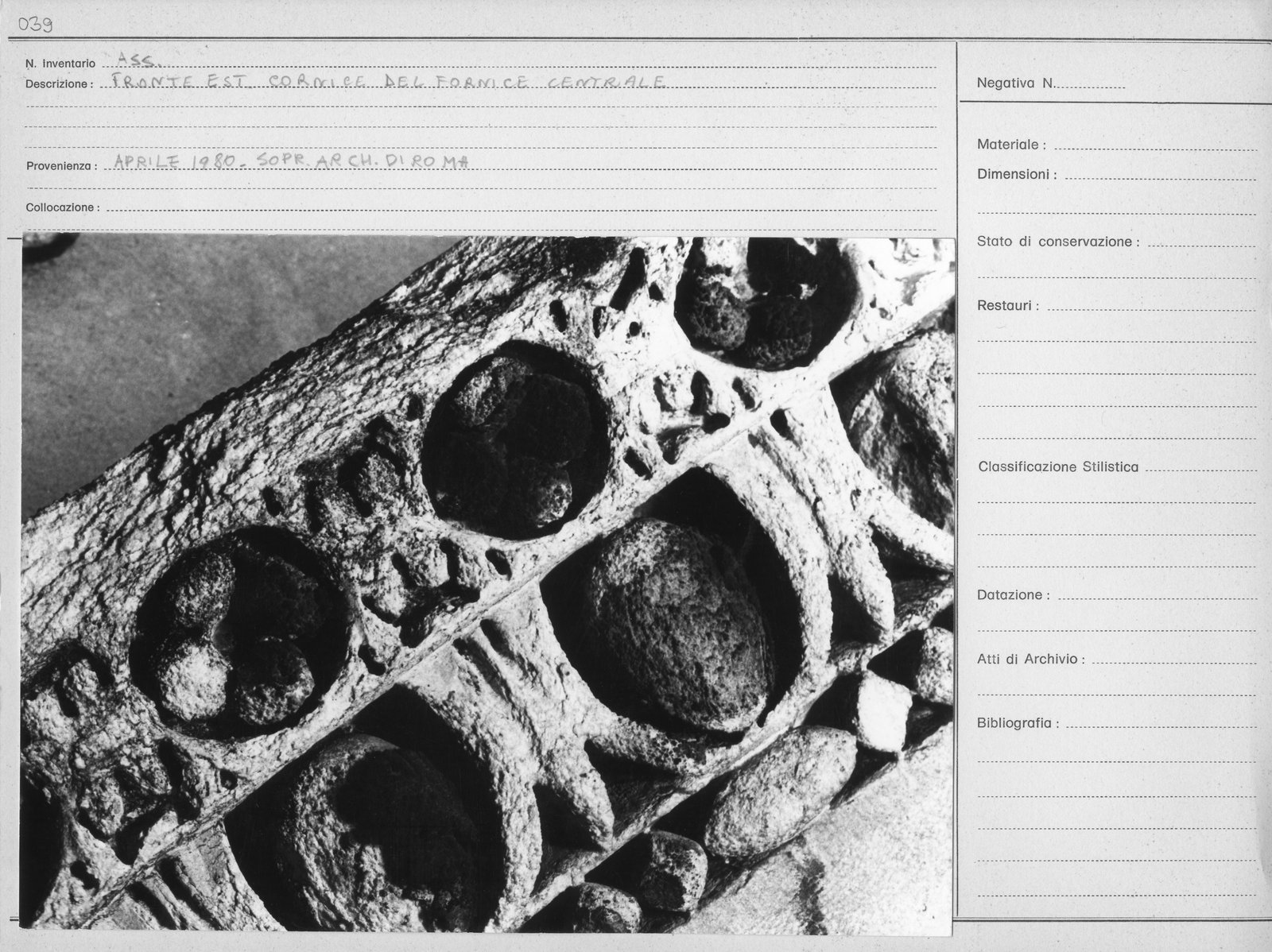The image size is (1272, 952).
Task: Click the handwritten 'Aprile 1980 - Sopr. Arch. di Roma' text
Action: pos(292,161)
